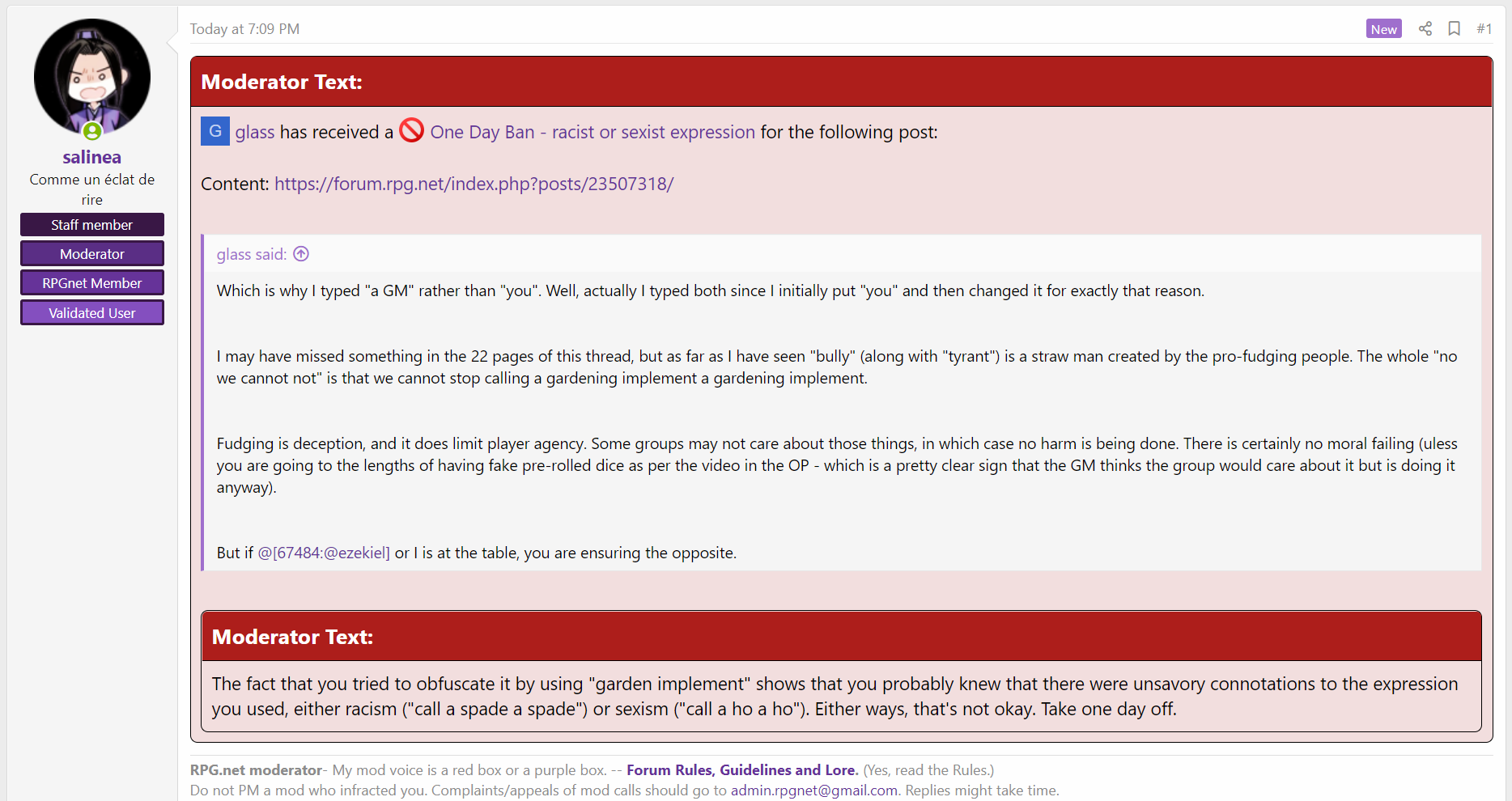This screenshot has width=1512, height=801.
Task: Click the Moderator badge
Action: (92, 254)
